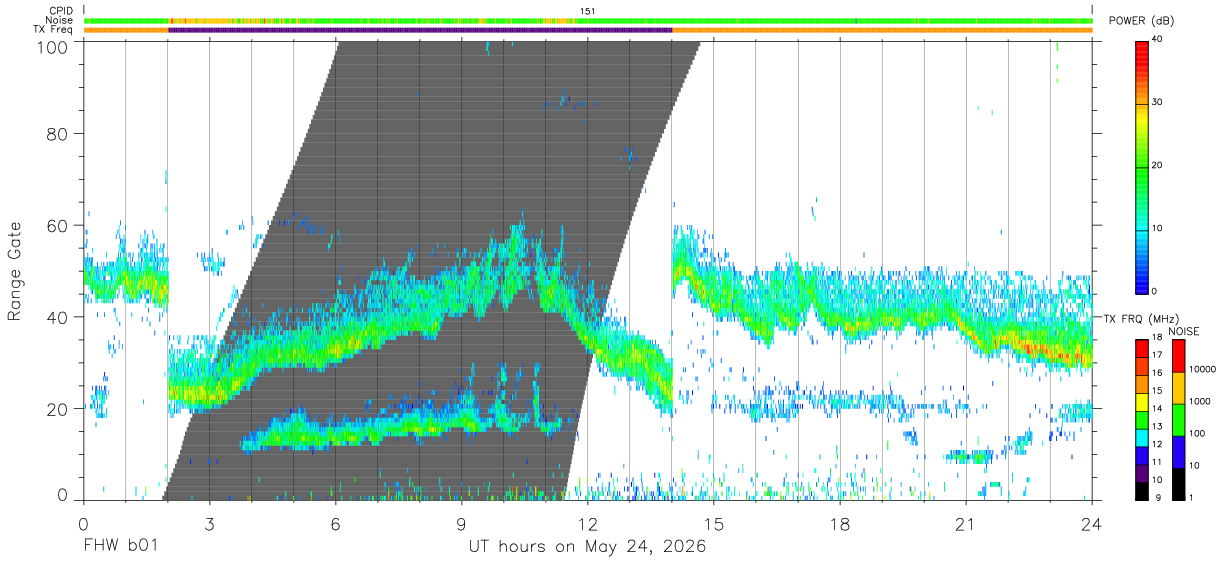The width and height of the screenshot is (1228, 567).
Task: Click the '1' label on the NOISE legend
Action: [1189, 497]
